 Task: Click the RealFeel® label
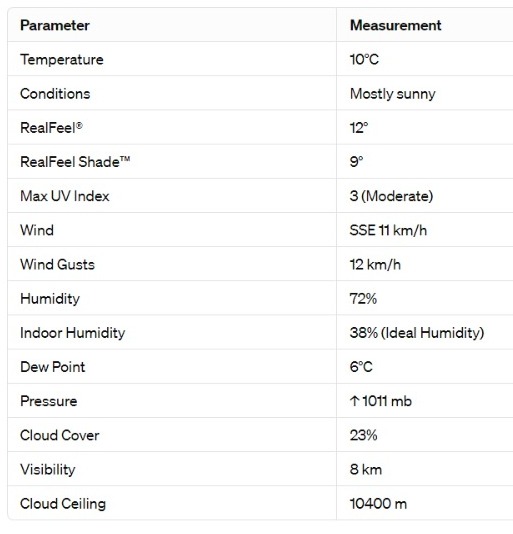(x=51, y=128)
